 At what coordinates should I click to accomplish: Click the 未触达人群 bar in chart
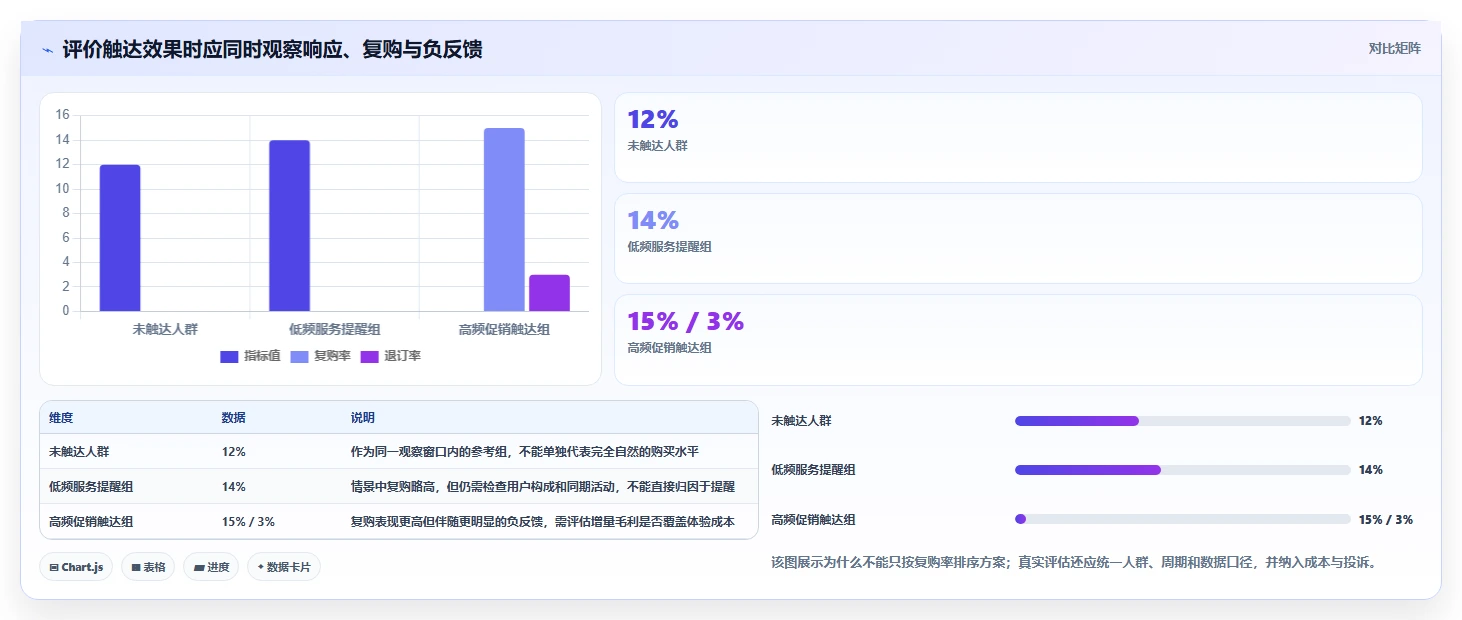[x=120, y=238]
